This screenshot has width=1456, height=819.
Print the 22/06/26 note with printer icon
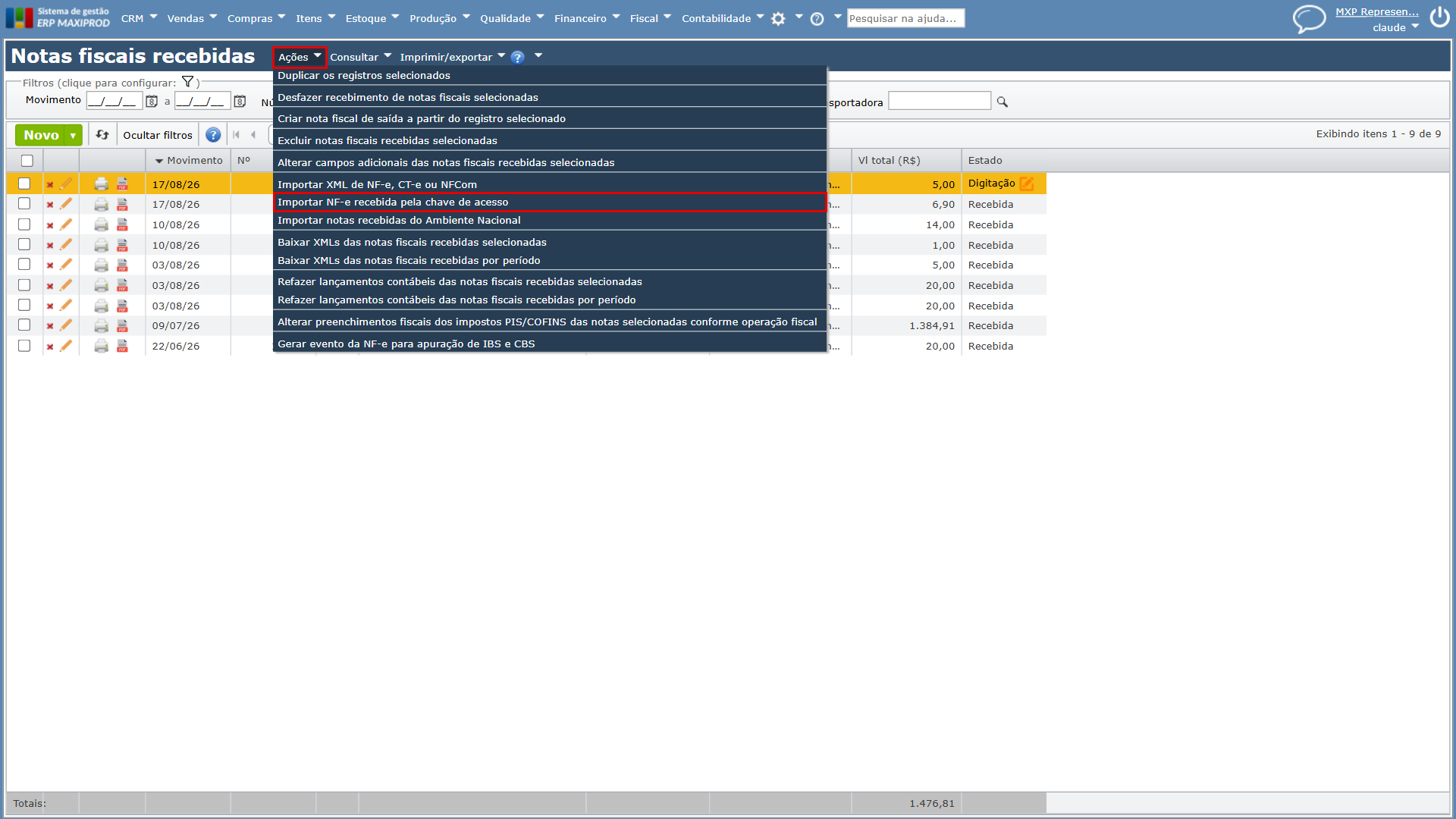coord(101,346)
